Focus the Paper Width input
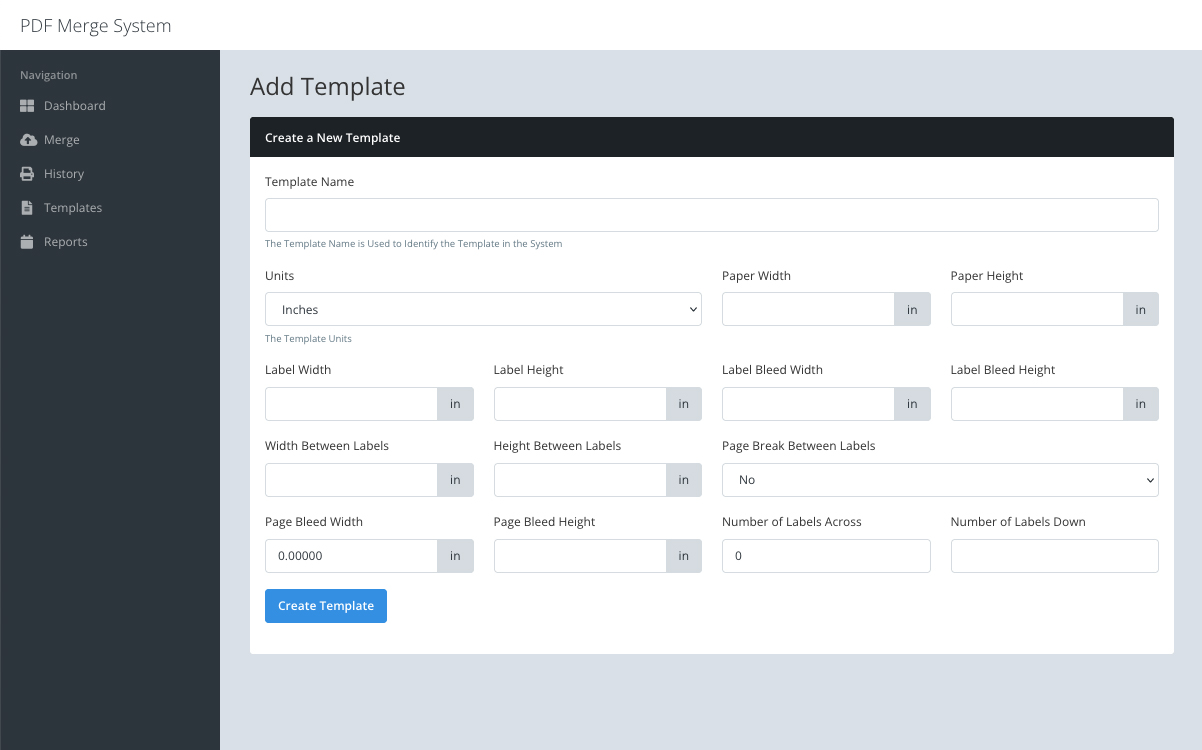The image size is (1202, 750). [808, 309]
